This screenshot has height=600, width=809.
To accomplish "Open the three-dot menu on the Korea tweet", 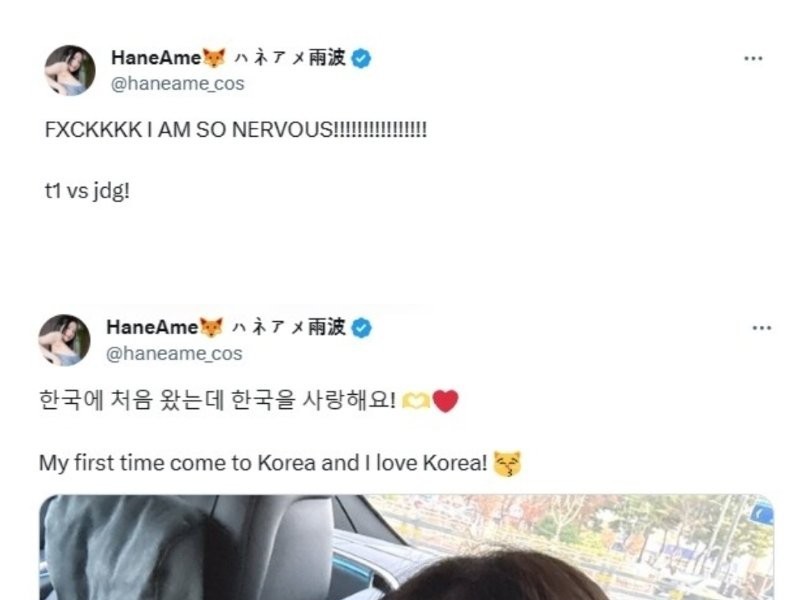I will (x=762, y=328).
